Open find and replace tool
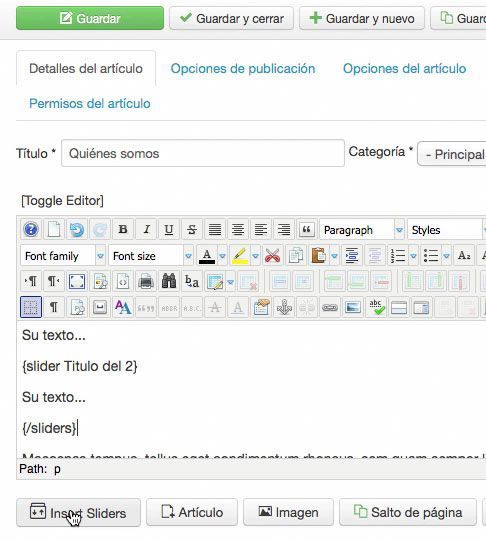 point(192,281)
